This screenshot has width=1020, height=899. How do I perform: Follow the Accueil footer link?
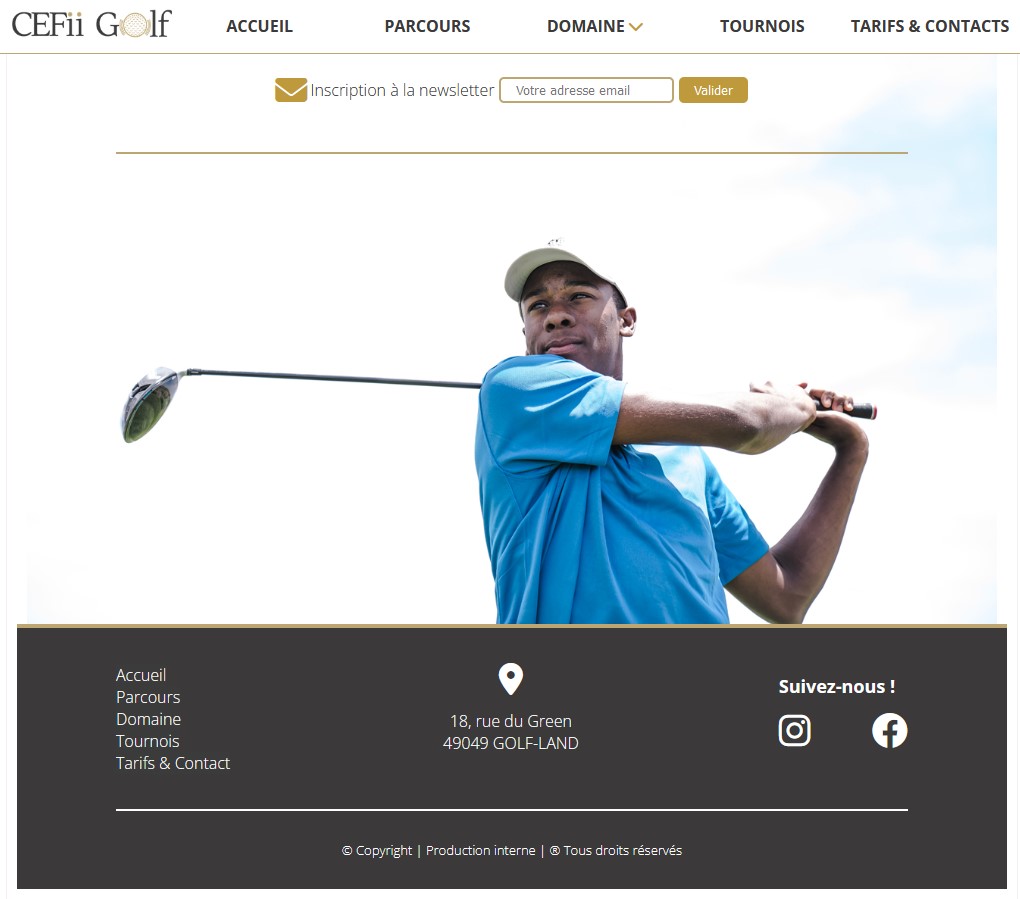[x=141, y=675]
